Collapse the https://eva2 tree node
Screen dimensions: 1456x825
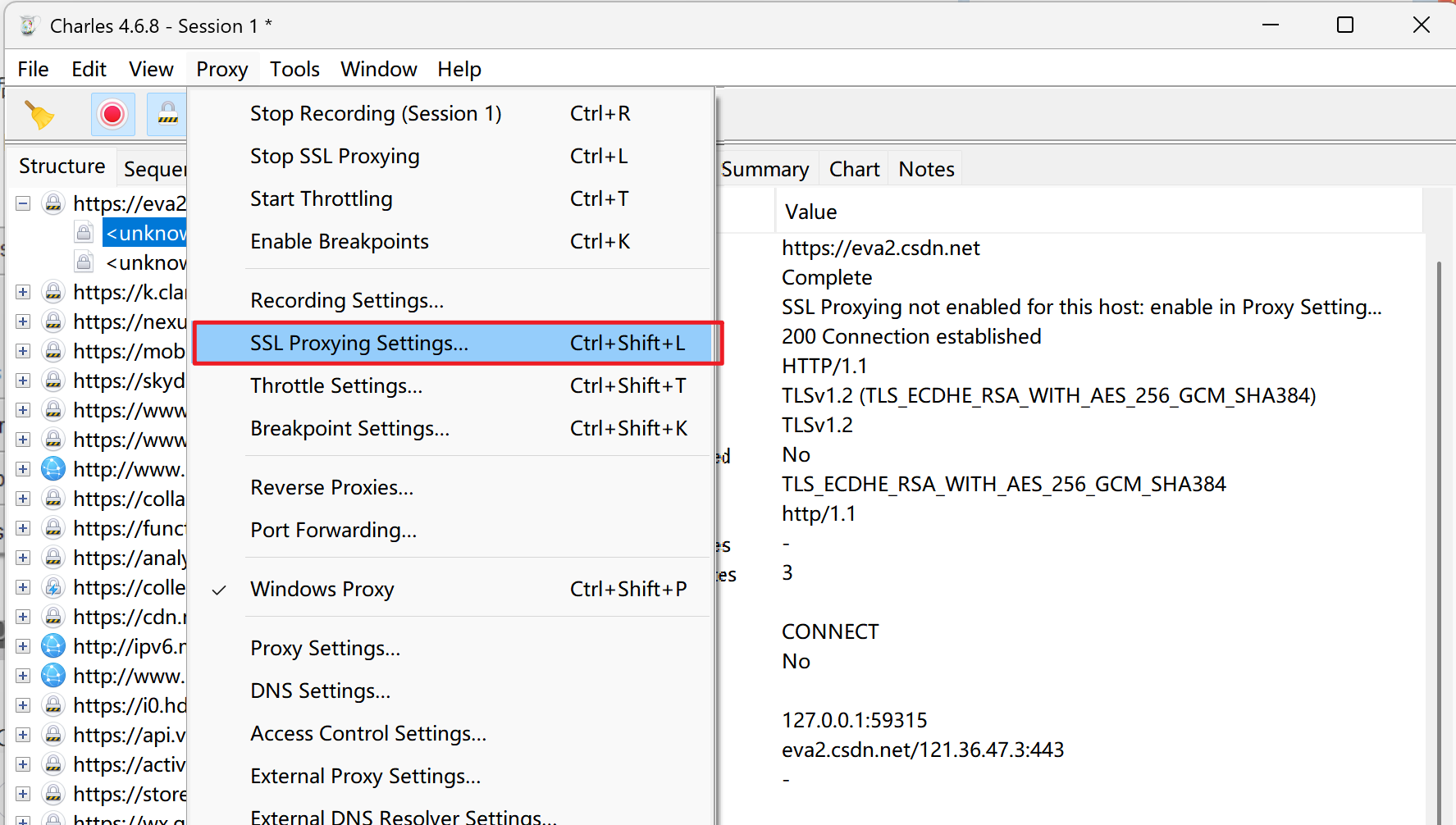[x=23, y=203]
